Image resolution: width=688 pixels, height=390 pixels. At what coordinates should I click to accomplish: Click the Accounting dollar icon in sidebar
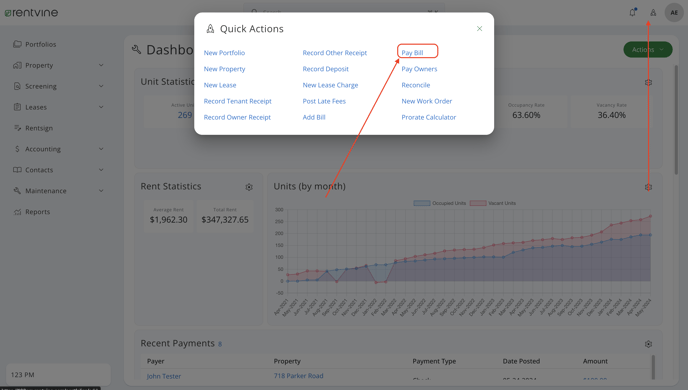(x=17, y=149)
